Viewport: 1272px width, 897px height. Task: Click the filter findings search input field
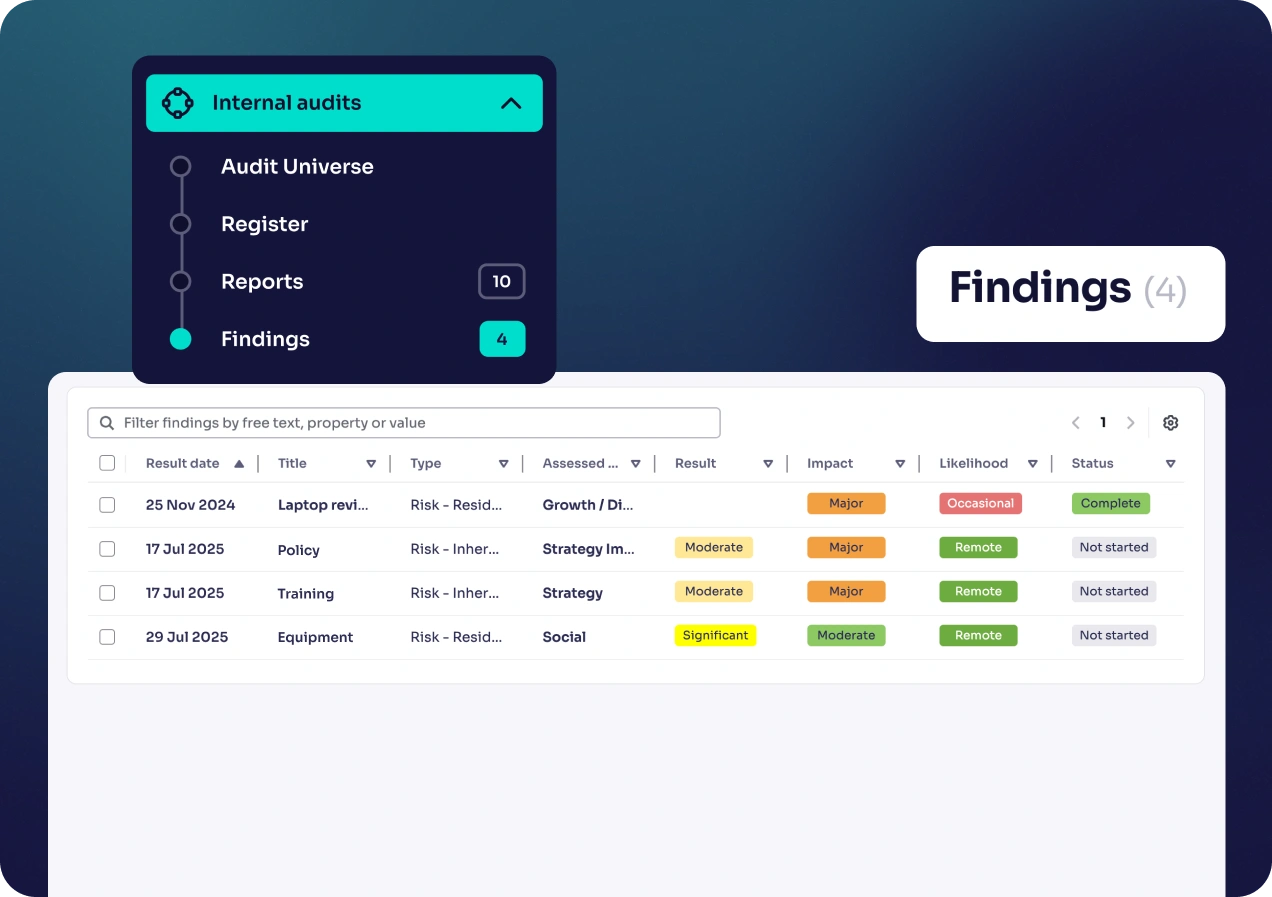tap(400, 422)
